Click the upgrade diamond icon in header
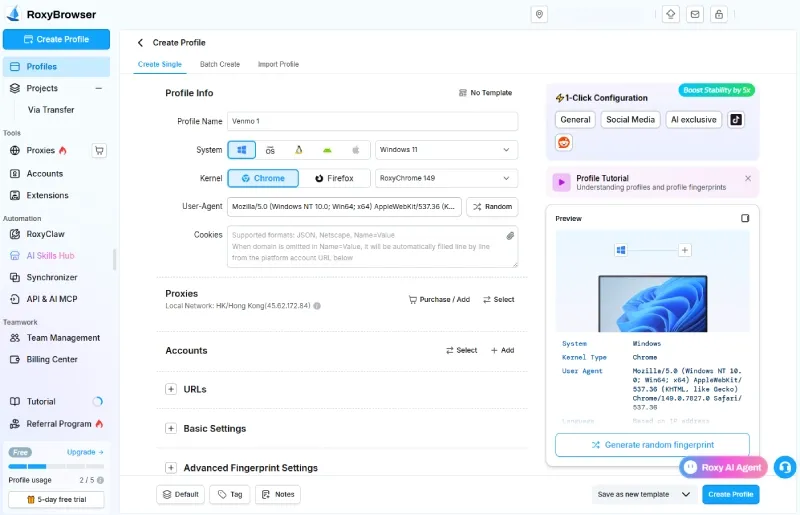The image size is (800, 515). click(x=671, y=14)
